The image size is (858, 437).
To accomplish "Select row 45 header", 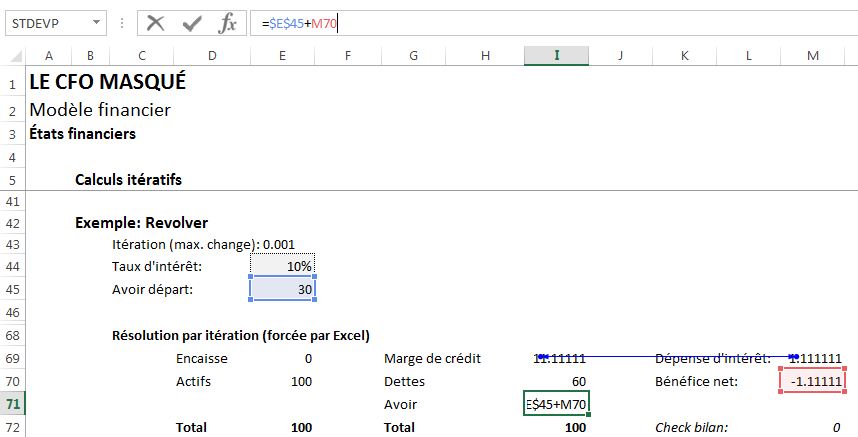I will (x=13, y=289).
